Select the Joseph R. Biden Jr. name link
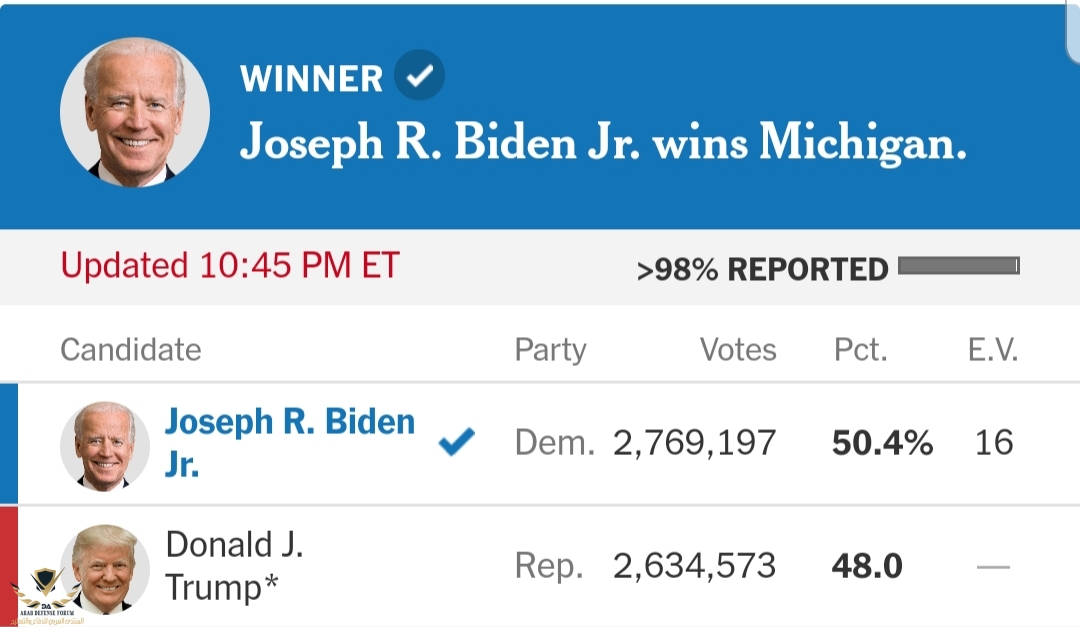 pos(289,442)
